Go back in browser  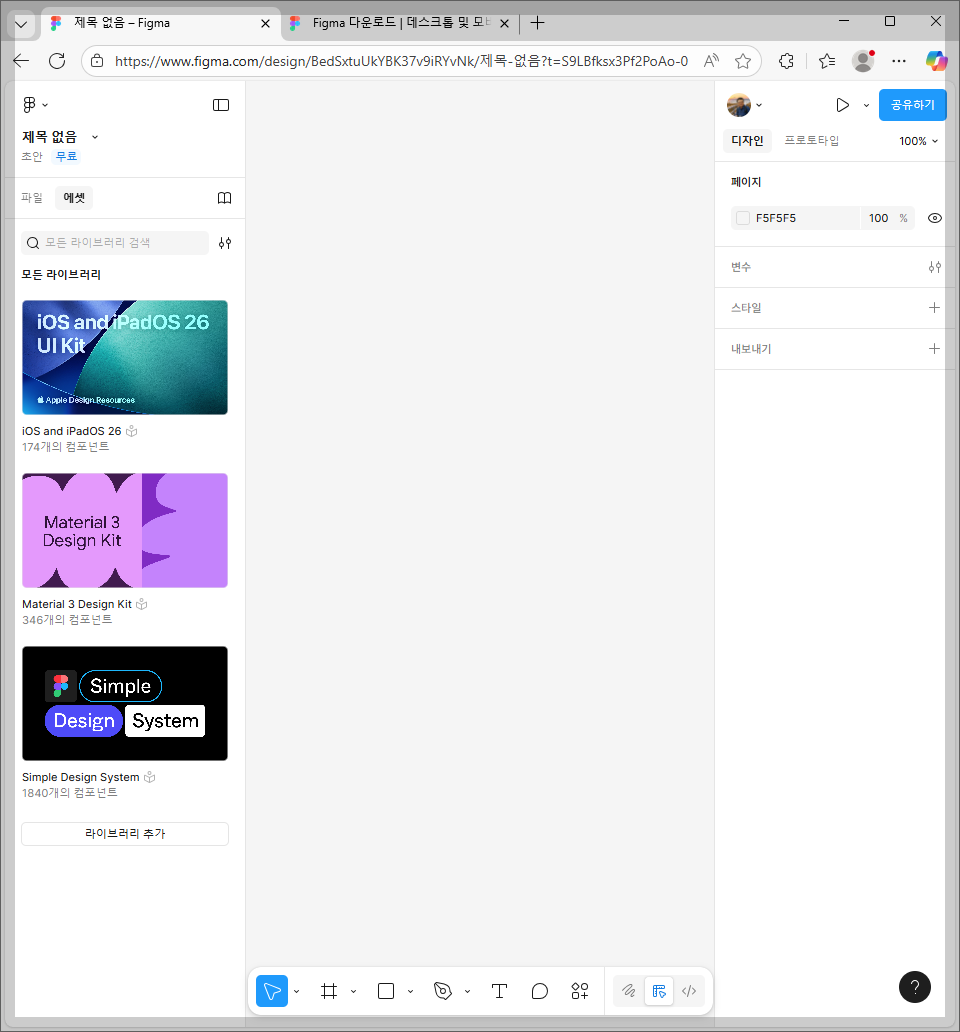pos(21,61)
